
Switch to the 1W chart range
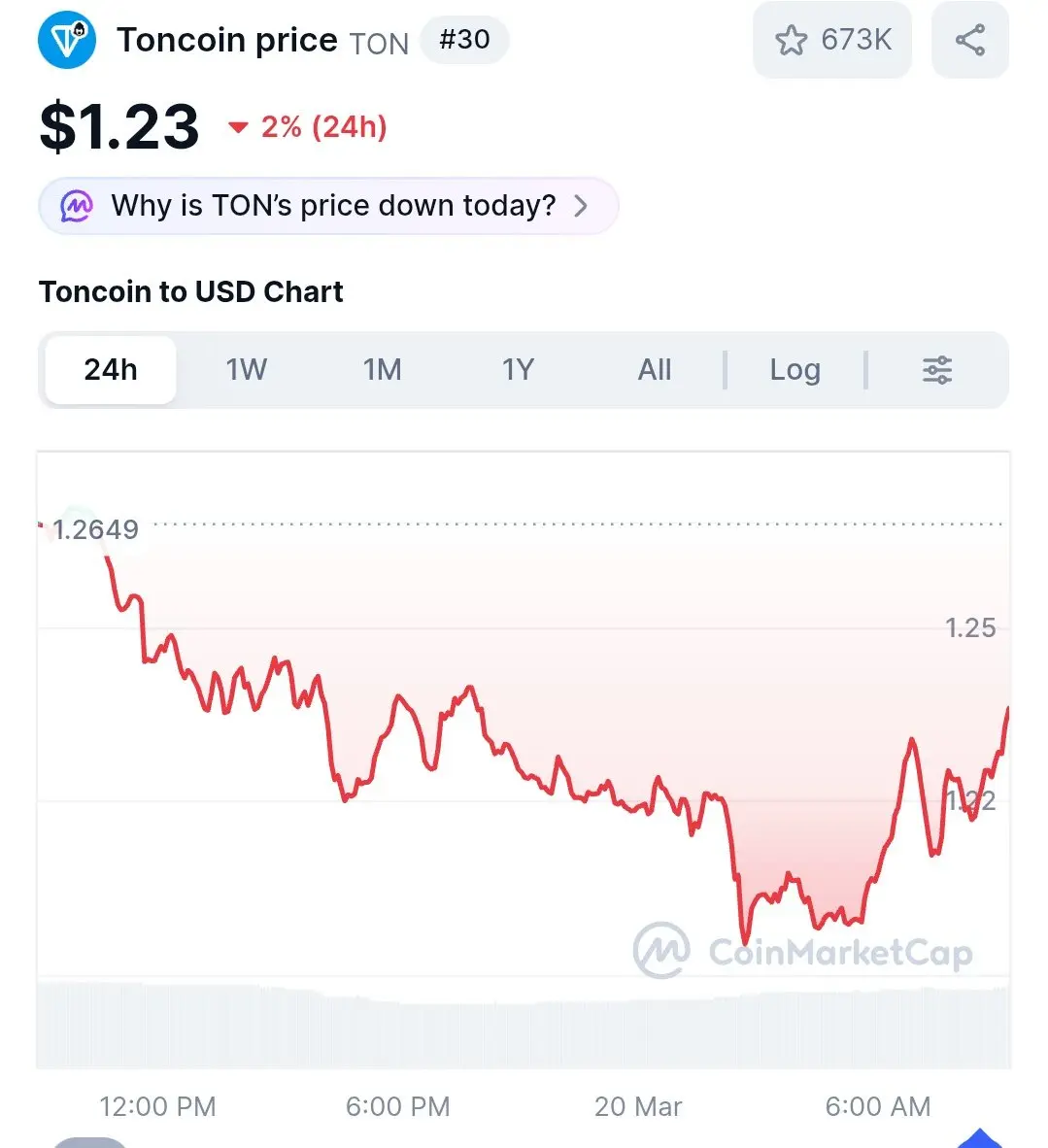tap(246, 370)
